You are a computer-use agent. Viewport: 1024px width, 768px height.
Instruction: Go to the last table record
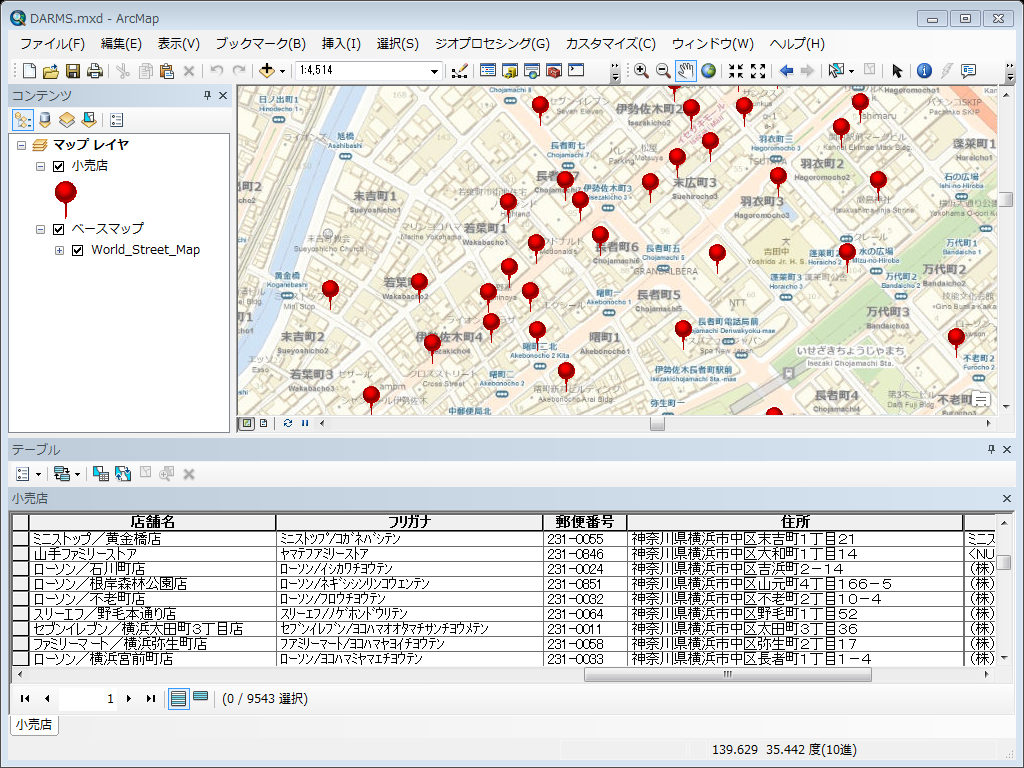[151, 699]
